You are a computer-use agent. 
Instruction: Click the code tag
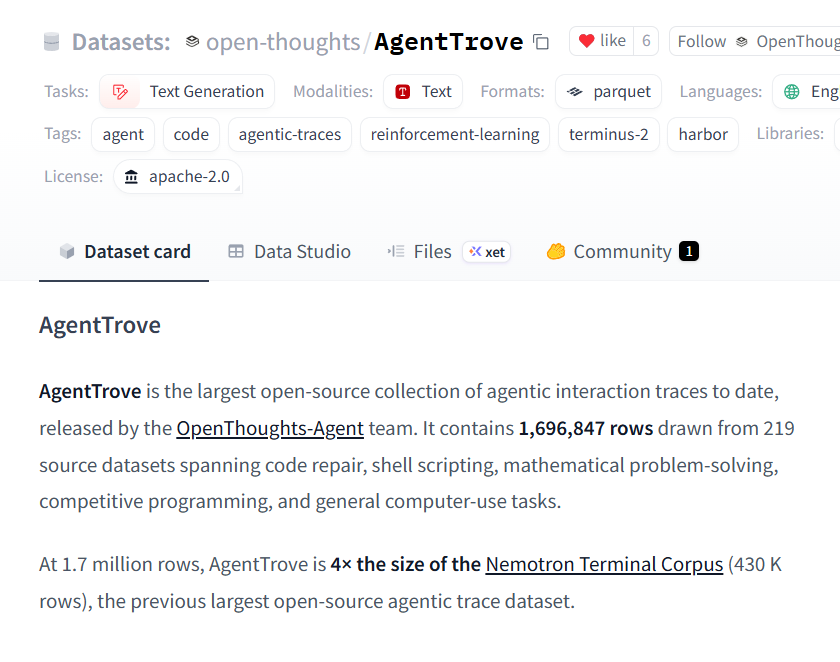191,134
